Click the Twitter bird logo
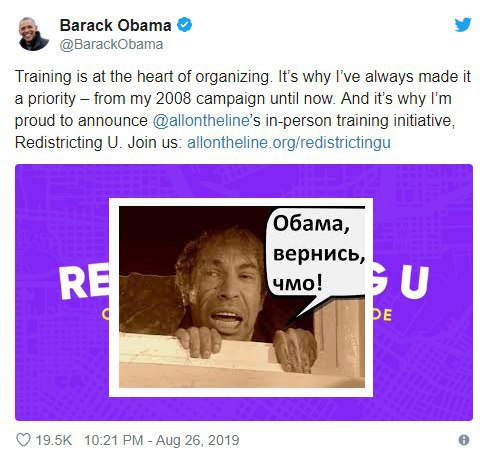The width and height of the screenshot is (488, 456). (463, 25)
